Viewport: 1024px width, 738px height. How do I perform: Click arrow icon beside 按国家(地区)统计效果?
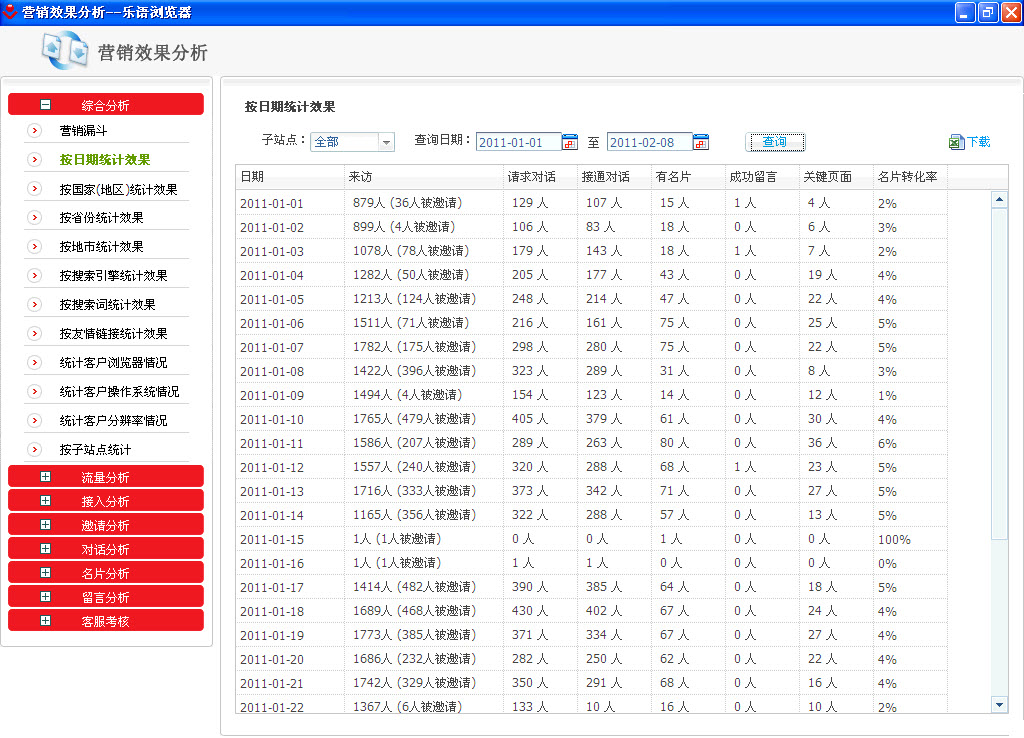[35, 189]
